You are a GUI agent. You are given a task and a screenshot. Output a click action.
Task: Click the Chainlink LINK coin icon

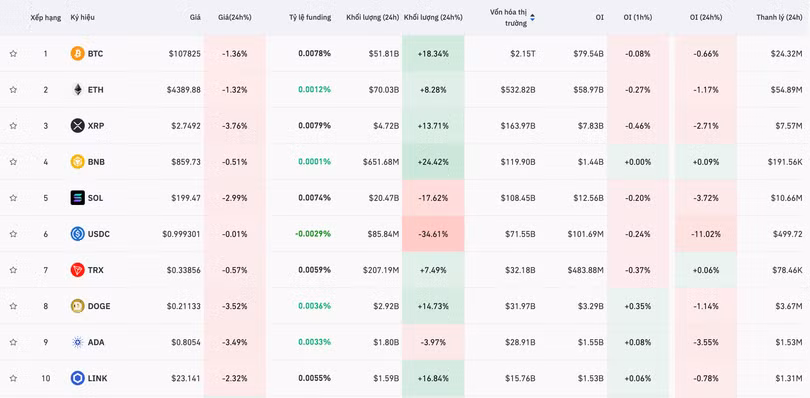pos(77,378)
